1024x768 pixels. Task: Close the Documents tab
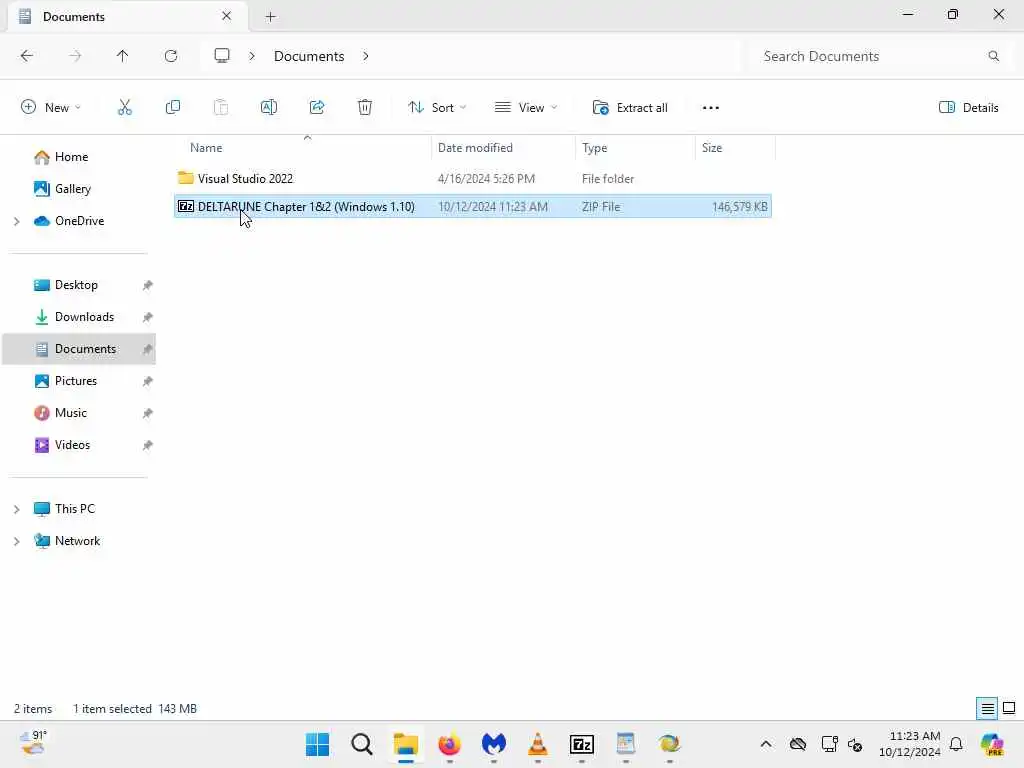(226, 16)
